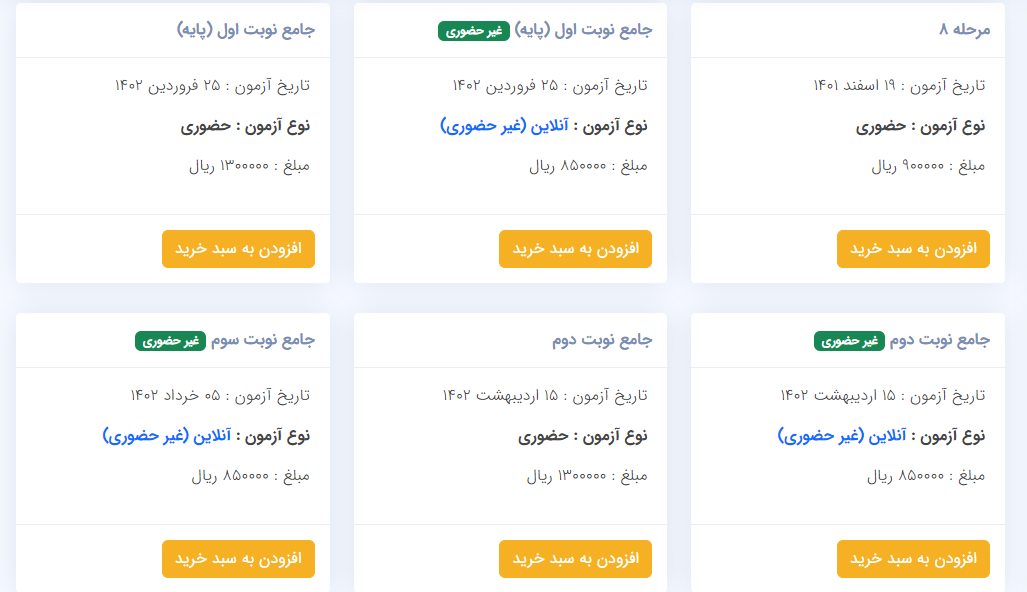Click غیر حضوری badge on جامع نوبت سوم
1027x592 pixels.
[170, 341]
